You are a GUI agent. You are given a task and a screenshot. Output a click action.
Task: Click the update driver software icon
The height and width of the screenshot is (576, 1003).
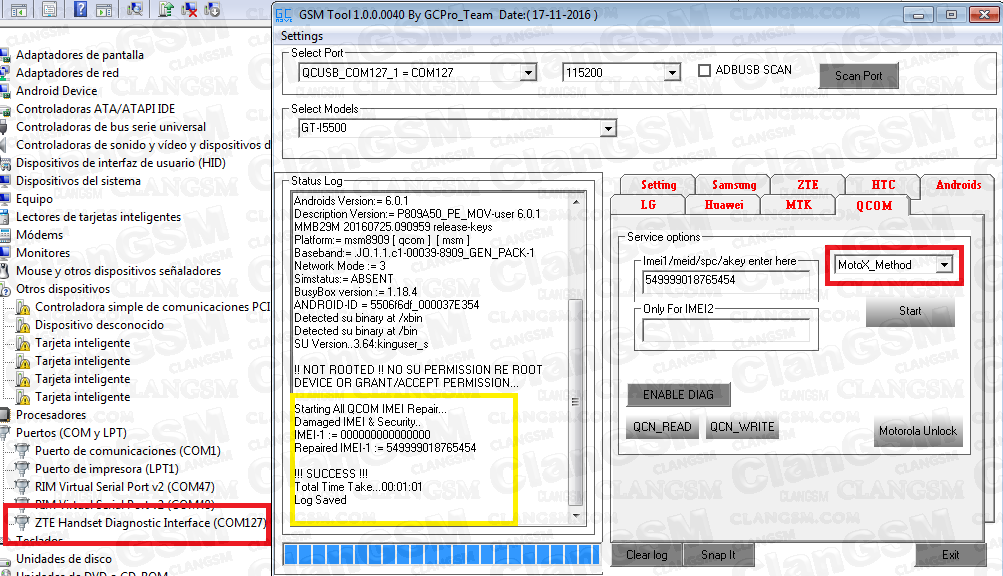(x=166, y=9)
